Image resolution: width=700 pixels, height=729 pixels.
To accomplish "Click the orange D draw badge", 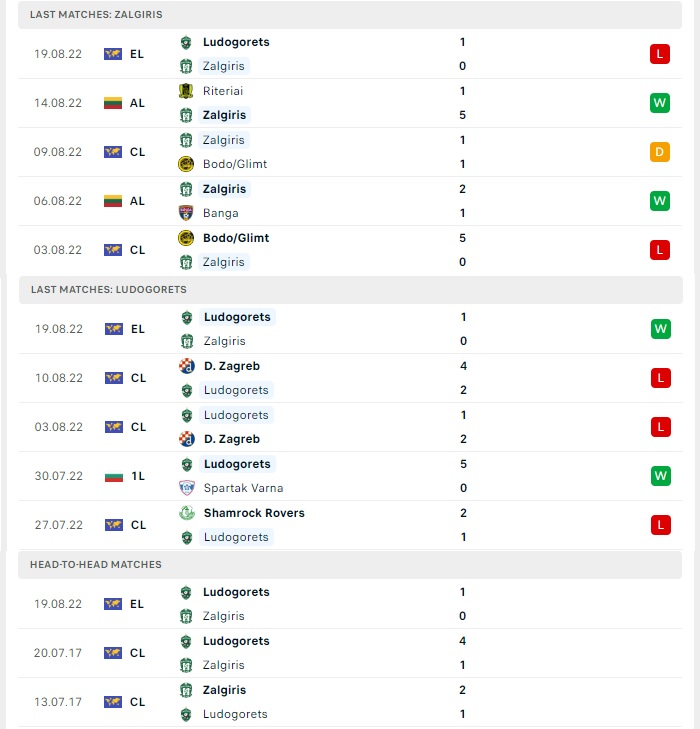I will [x=660, y=152].
